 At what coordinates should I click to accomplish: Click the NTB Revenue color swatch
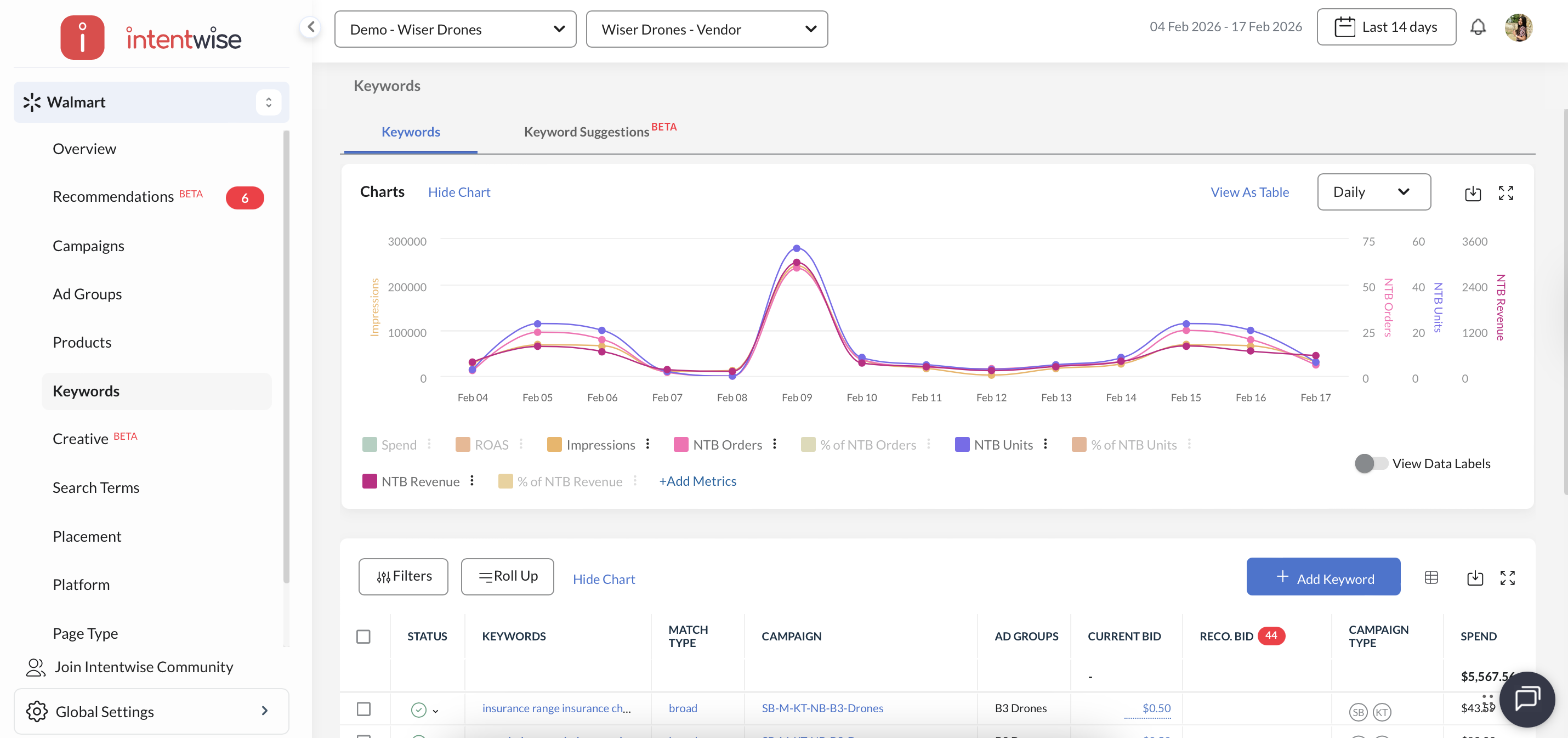coord(369,481)
